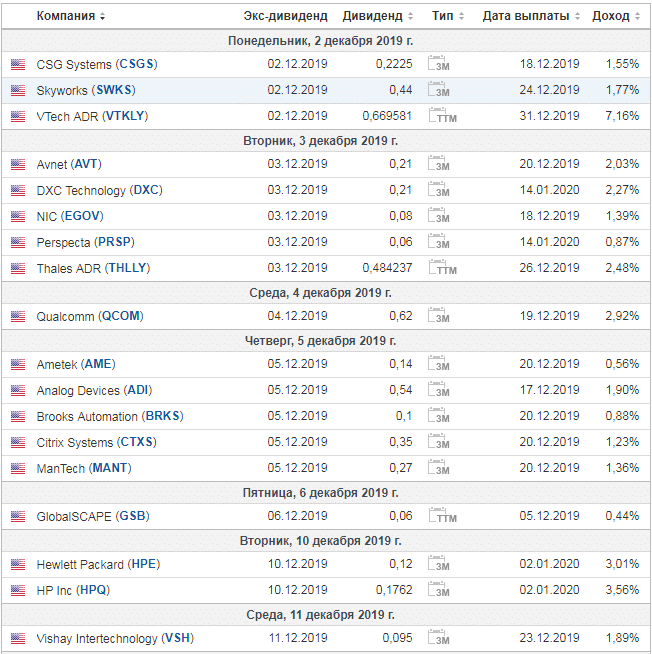Open the ManTech (MANT) company link
This screenshot has height=654, width=652.
[83, 468]
